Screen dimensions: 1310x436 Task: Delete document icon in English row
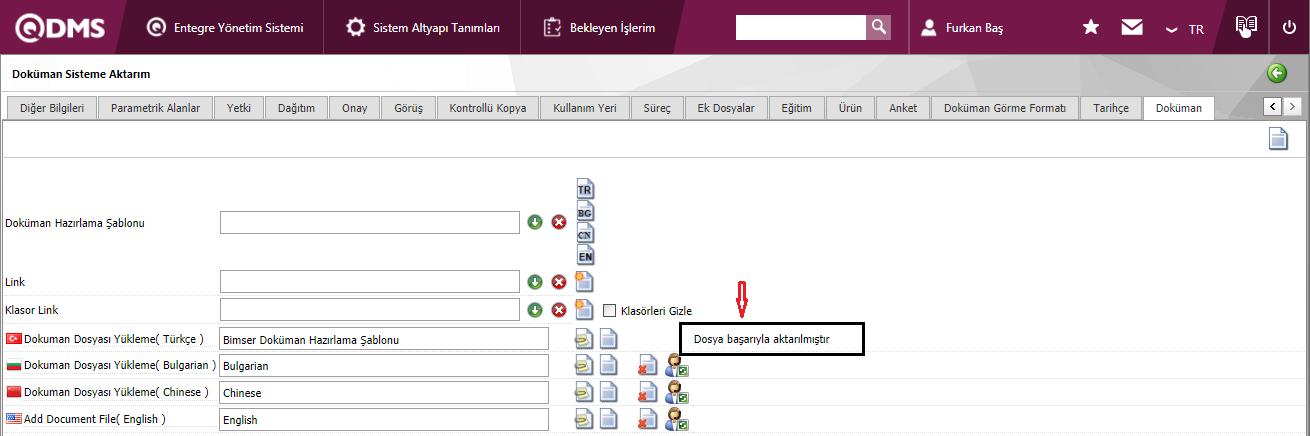pos(648,420)
